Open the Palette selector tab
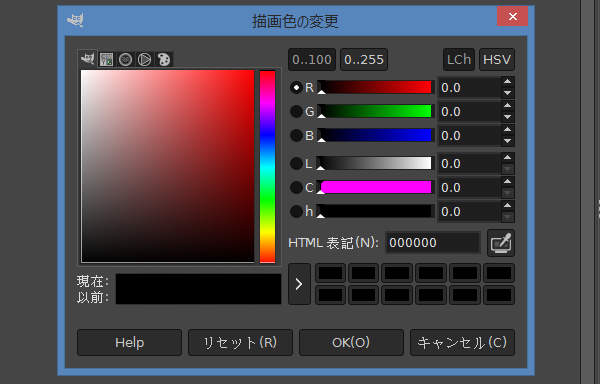The height and width of the screenshot is (384, 600). point(164,59)
